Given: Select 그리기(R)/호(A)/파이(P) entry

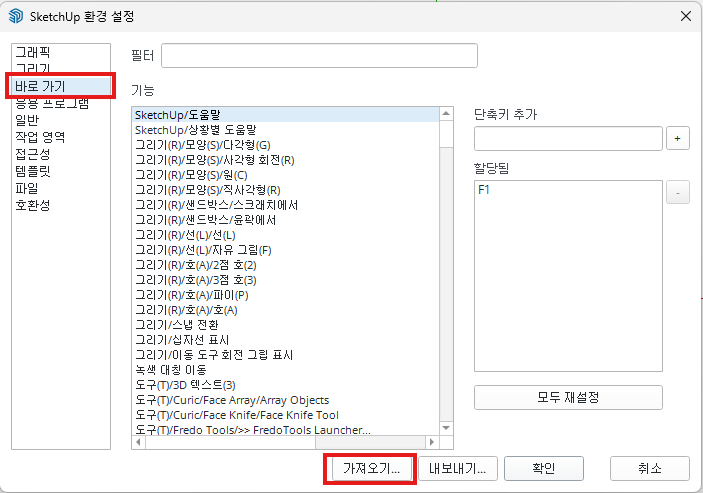Looking at the screenshot, I should [286, 295].
